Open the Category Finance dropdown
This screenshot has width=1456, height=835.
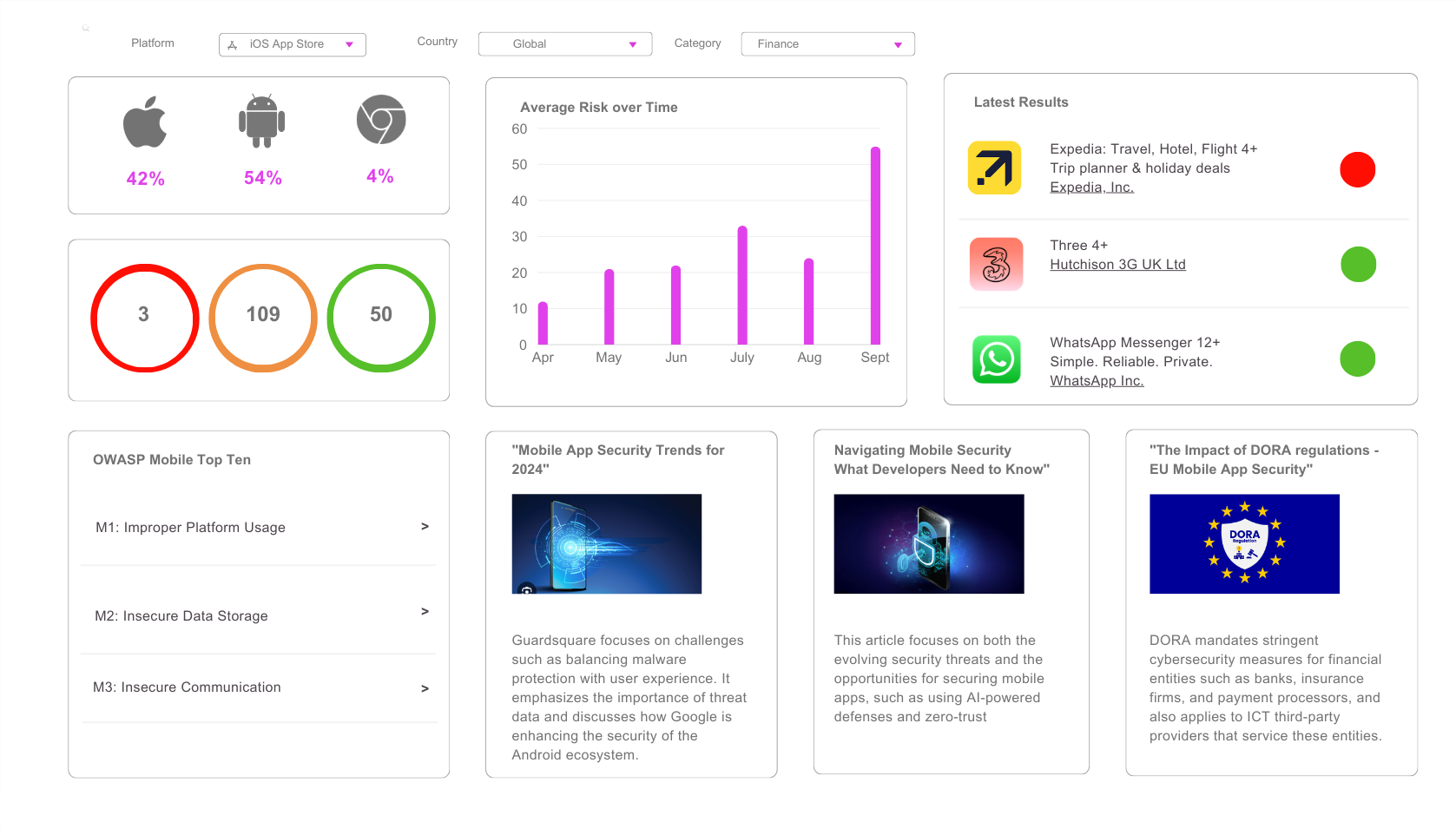tap(828, 44)
